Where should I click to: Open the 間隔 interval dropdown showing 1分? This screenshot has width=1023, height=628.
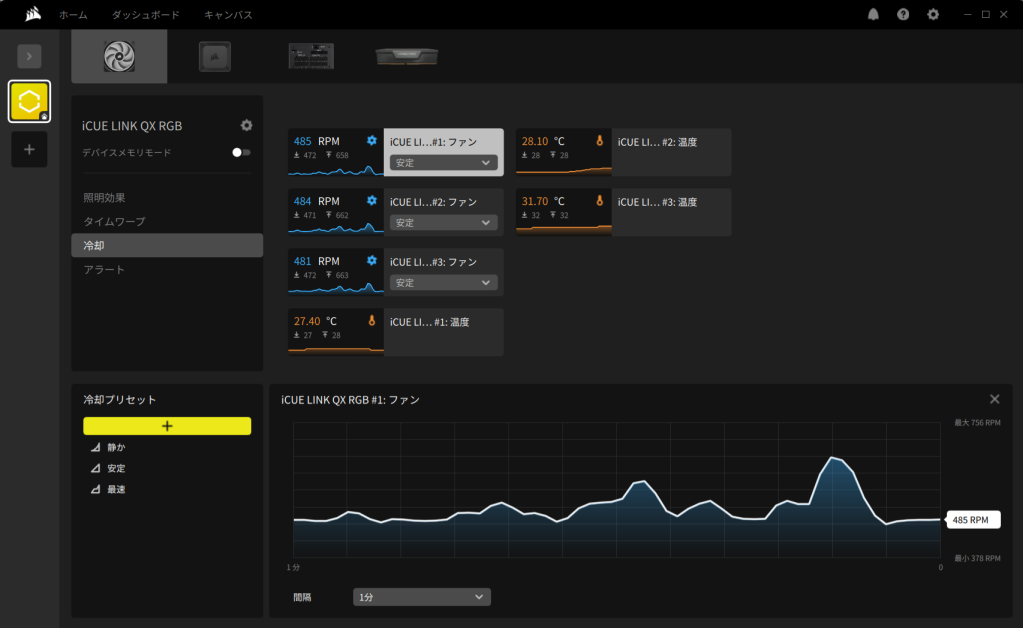tap(421, 597)
